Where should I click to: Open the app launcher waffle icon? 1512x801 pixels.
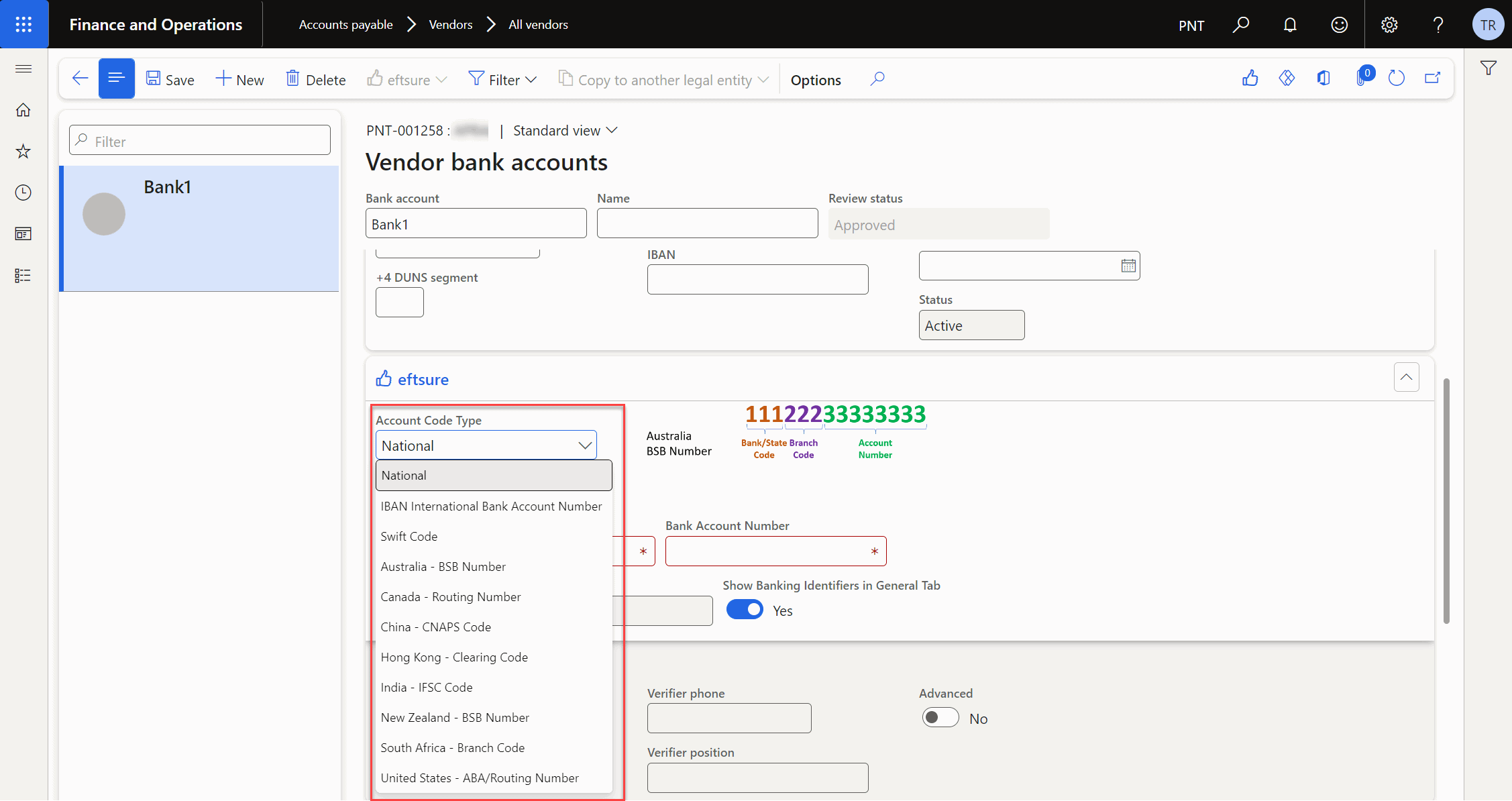coord(23,25)
